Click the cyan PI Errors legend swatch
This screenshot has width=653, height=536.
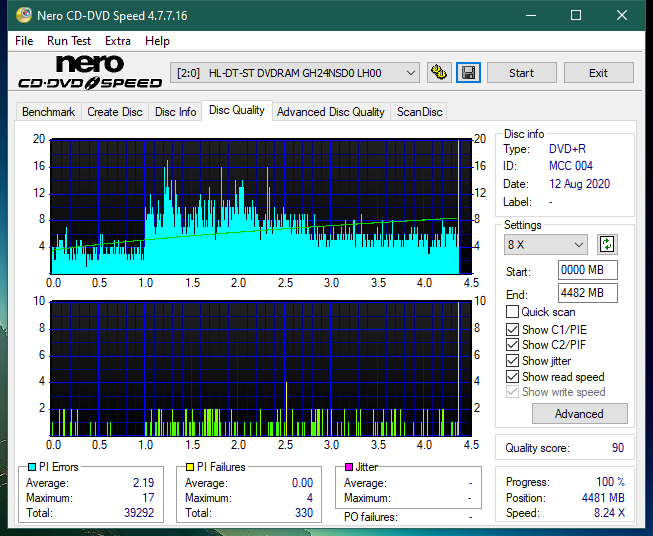point(32,467)
